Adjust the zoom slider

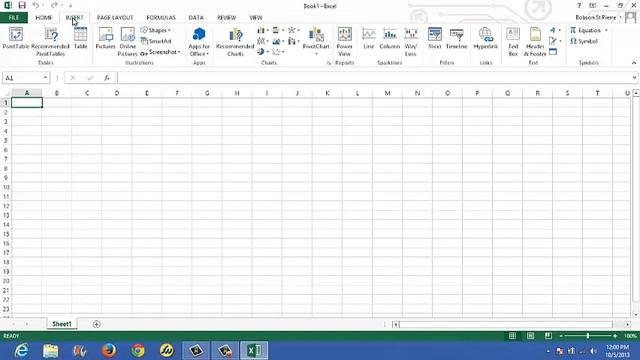click(588, 336)
